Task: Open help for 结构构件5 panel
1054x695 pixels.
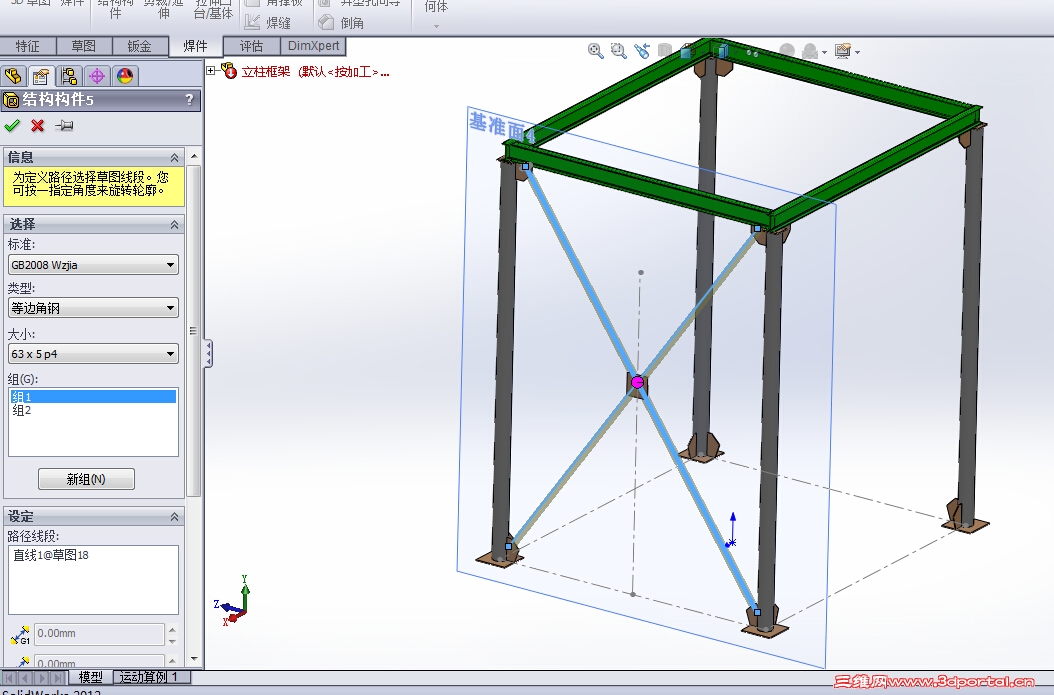Action: [190, 99]
